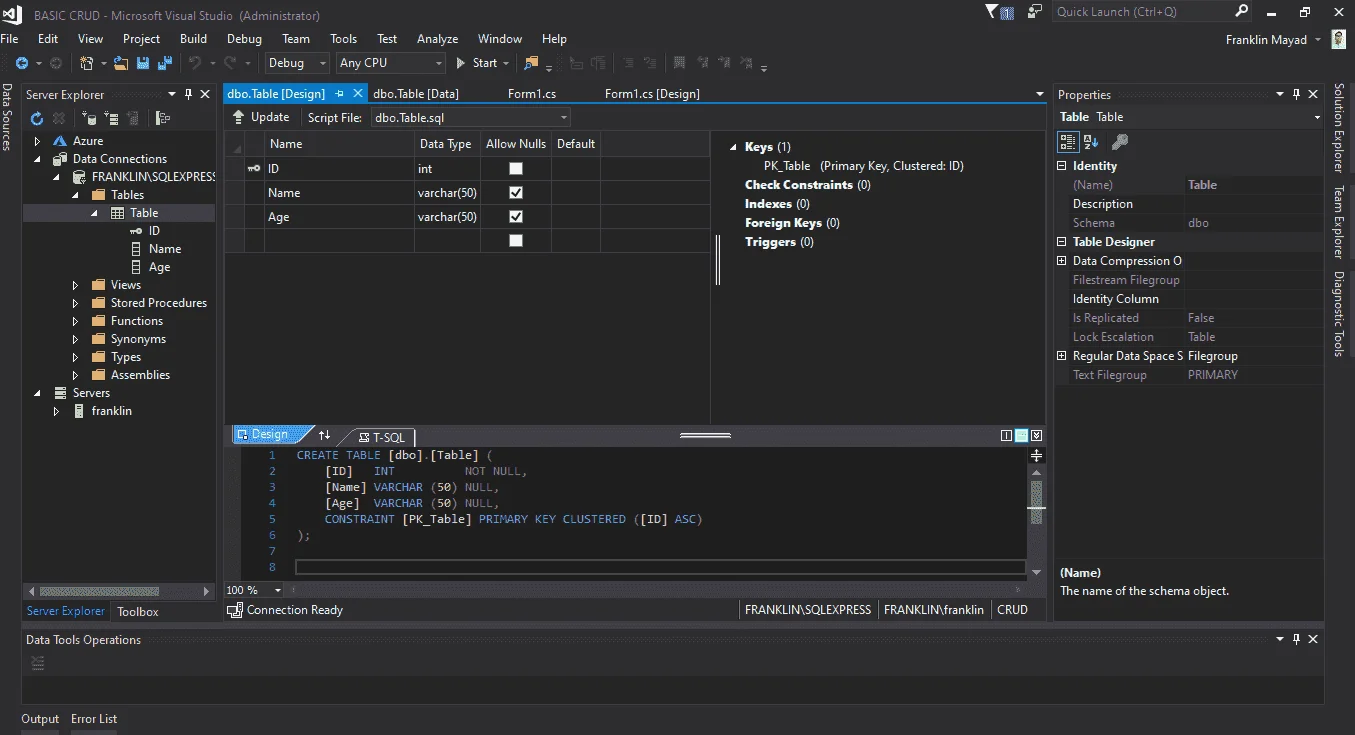Click the vertical split layout icon
Image resolution: width=1355 pixels, height=735 pixels.
1006,435
